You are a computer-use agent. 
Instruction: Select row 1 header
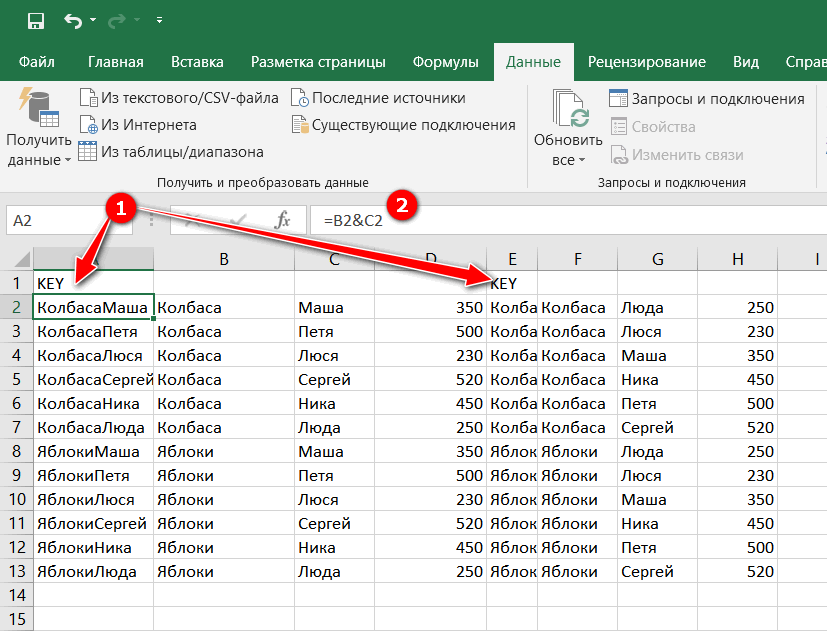[16, 283]
